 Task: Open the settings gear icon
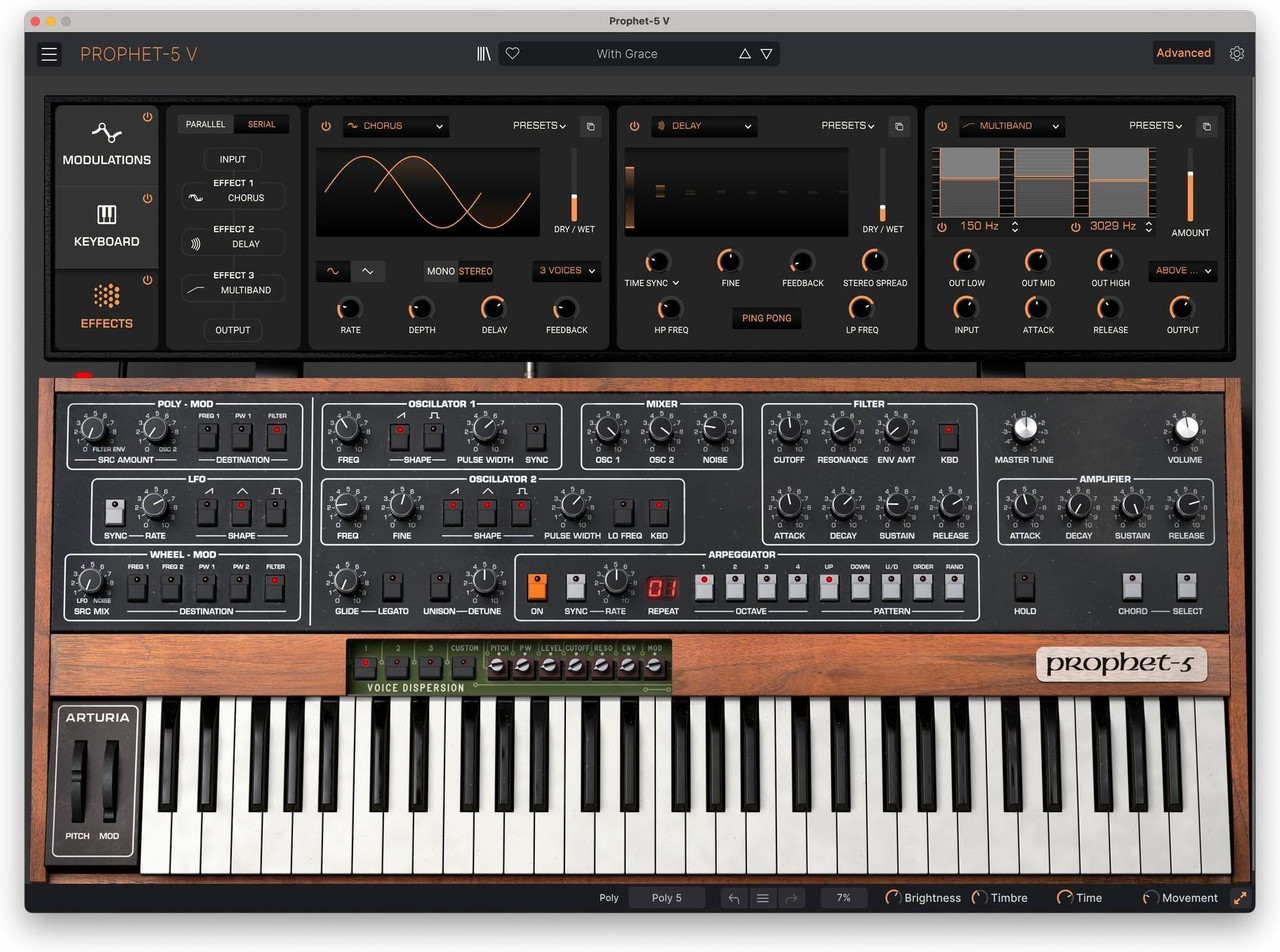click(1237, 54)
